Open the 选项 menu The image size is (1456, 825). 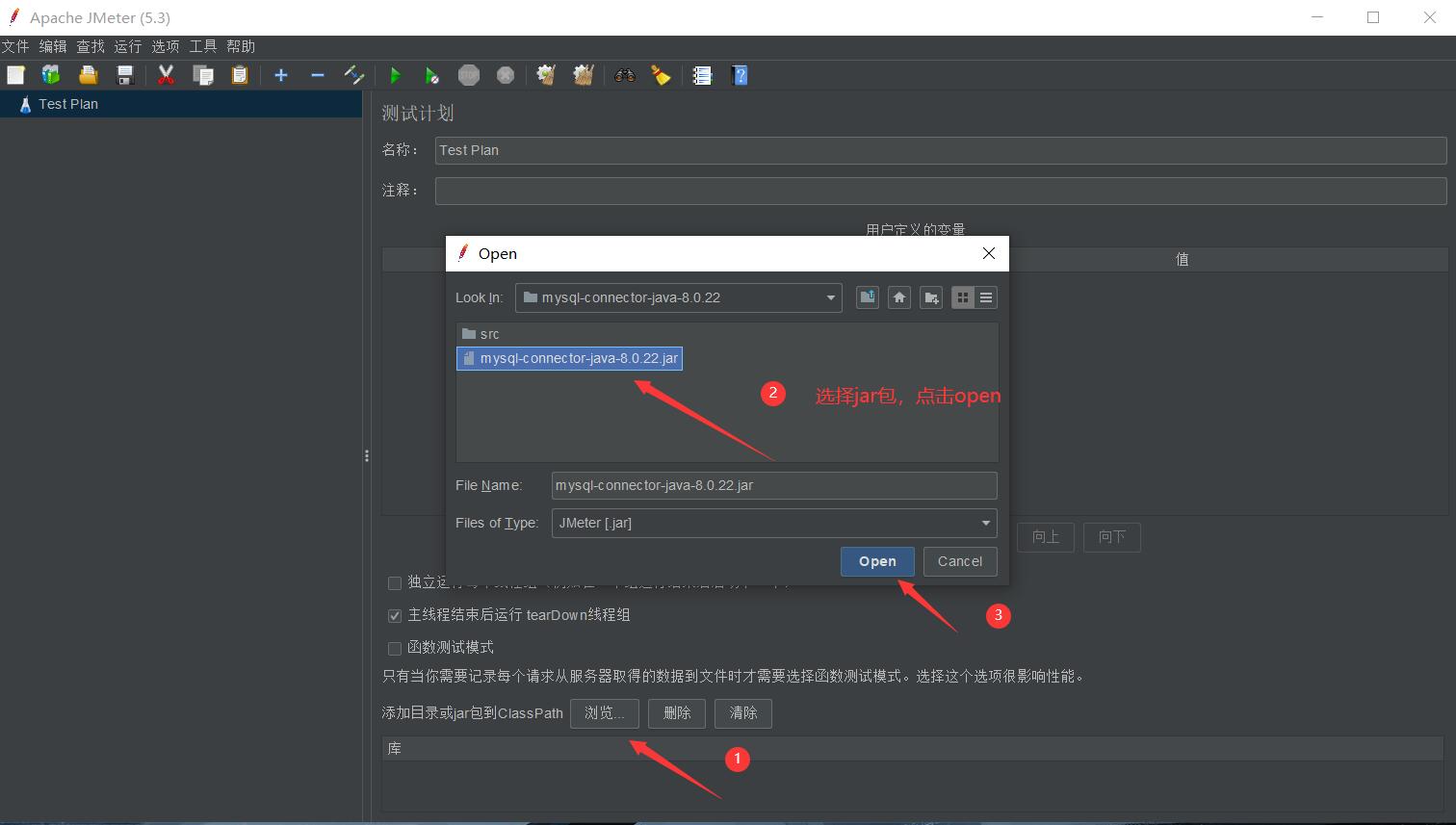[x=166, y=46]
